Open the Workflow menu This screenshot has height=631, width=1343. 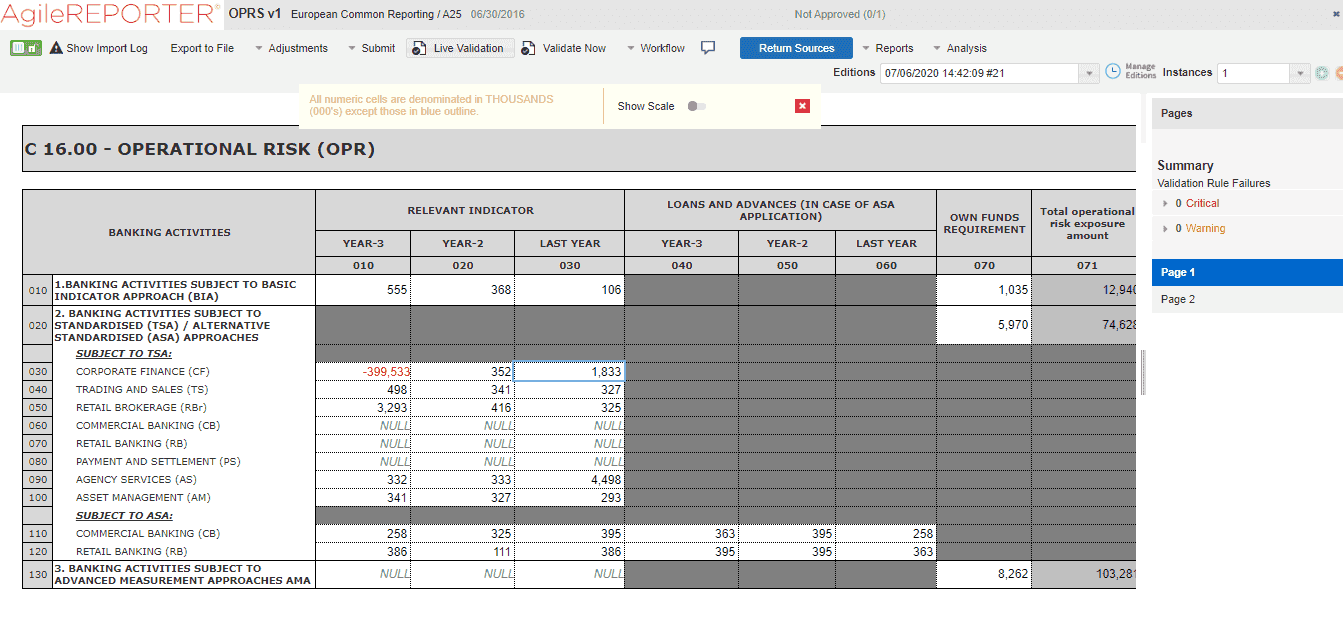(x=655, y=48)
